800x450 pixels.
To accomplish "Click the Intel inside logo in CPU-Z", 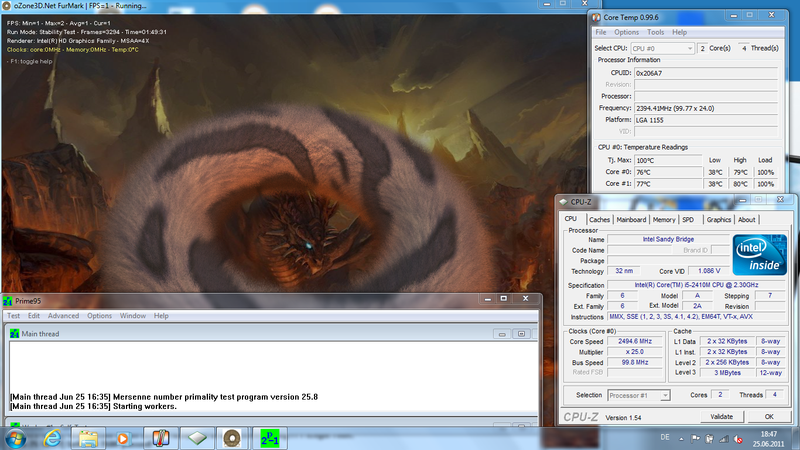I will coord(760,255).
